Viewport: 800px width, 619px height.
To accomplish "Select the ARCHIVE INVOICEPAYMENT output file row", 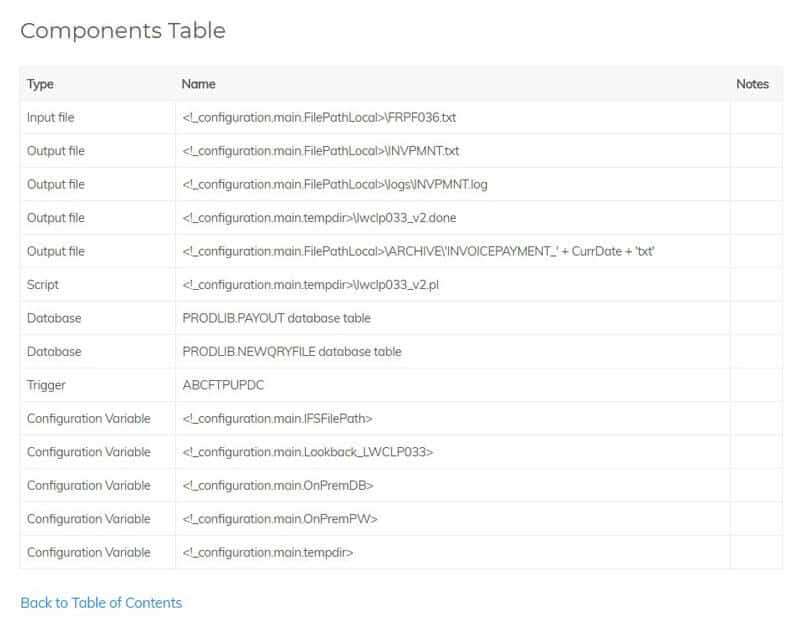I will (x=401, y=251).
